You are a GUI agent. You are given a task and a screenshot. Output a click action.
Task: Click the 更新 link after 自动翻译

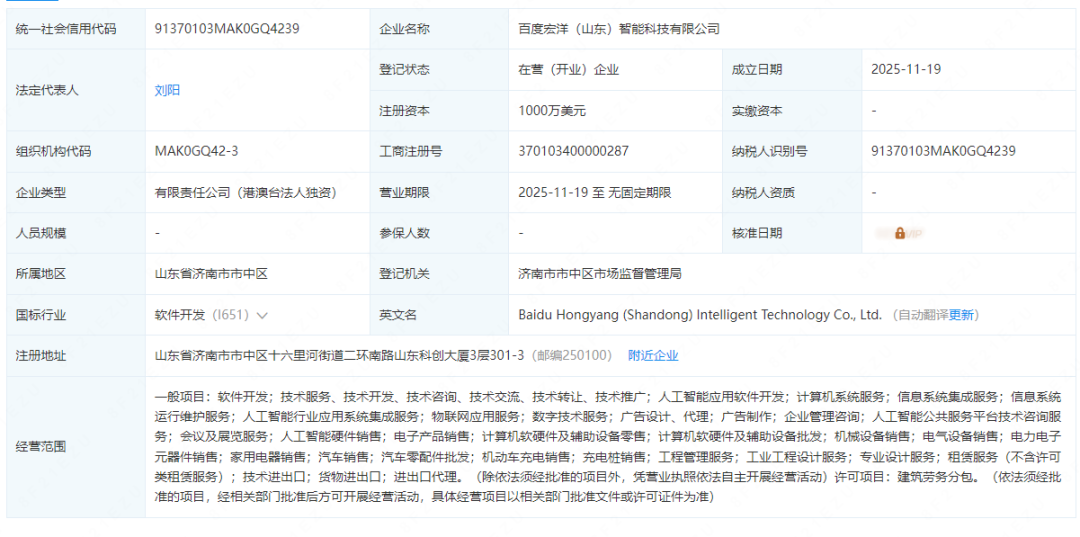[x=961, y=314]
